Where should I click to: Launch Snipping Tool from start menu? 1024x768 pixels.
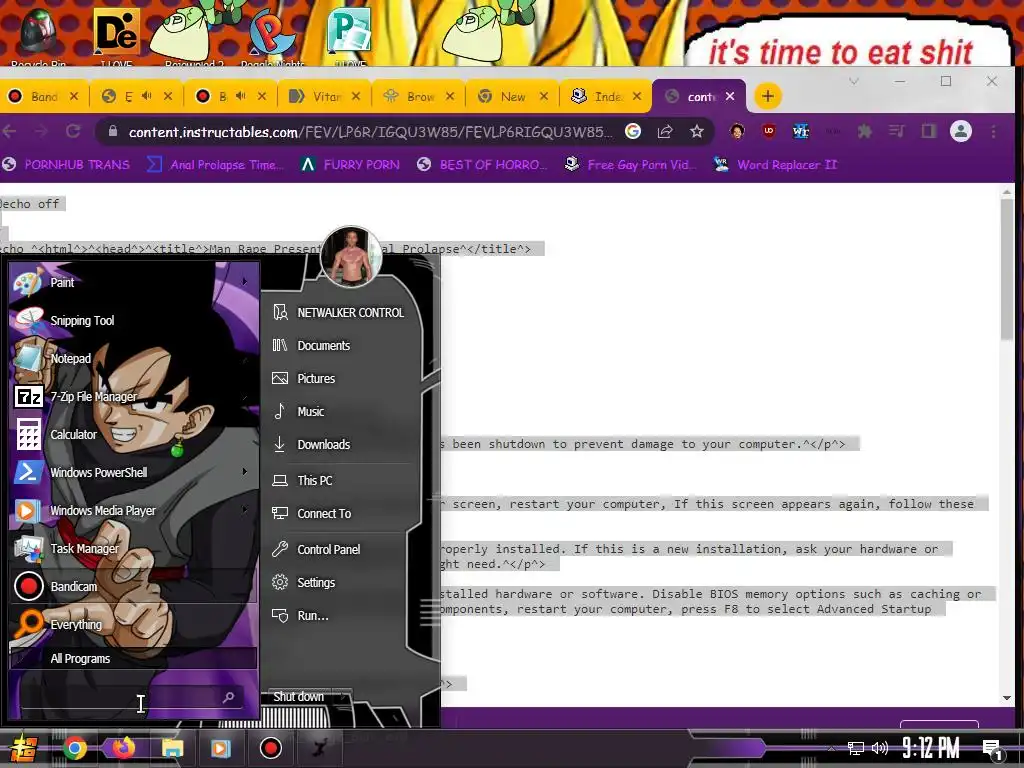coord(133,320)
